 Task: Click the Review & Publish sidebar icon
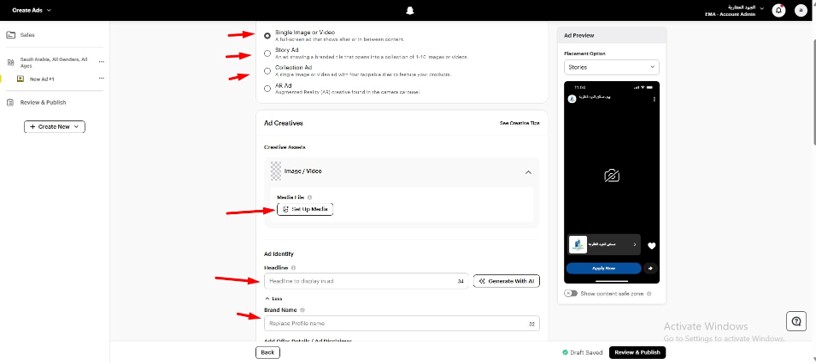click(10, 102)
